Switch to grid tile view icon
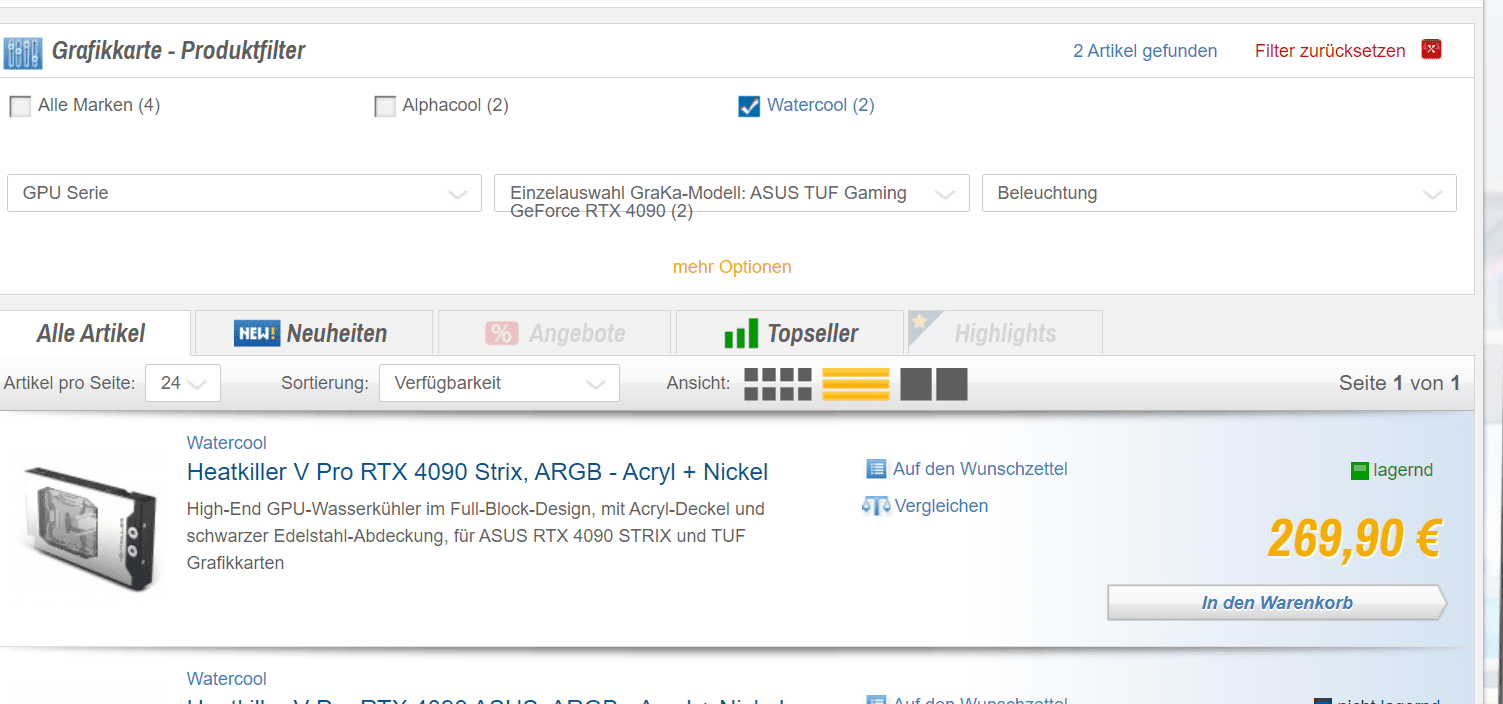 pos(778,384)
